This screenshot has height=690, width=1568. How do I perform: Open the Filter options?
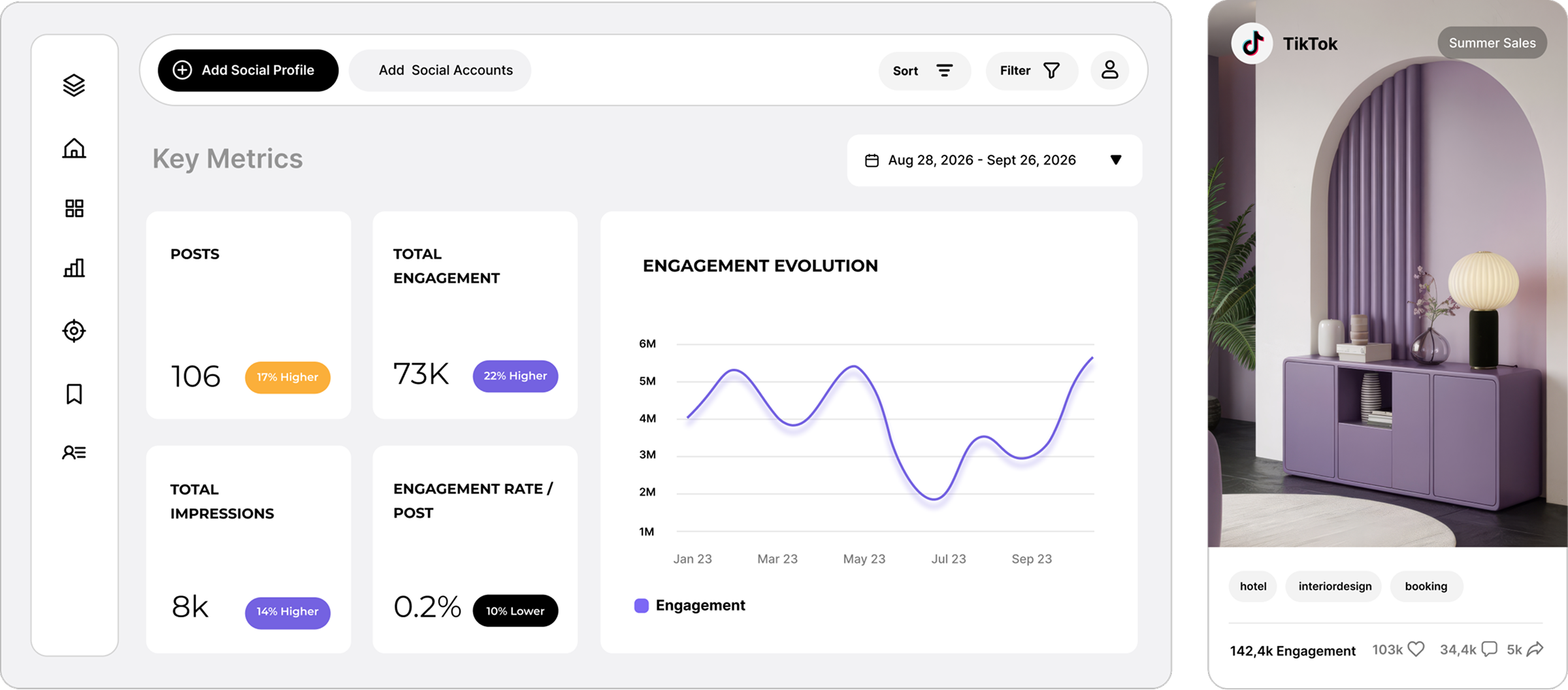pyautogui.click(x=1030, y=71)
